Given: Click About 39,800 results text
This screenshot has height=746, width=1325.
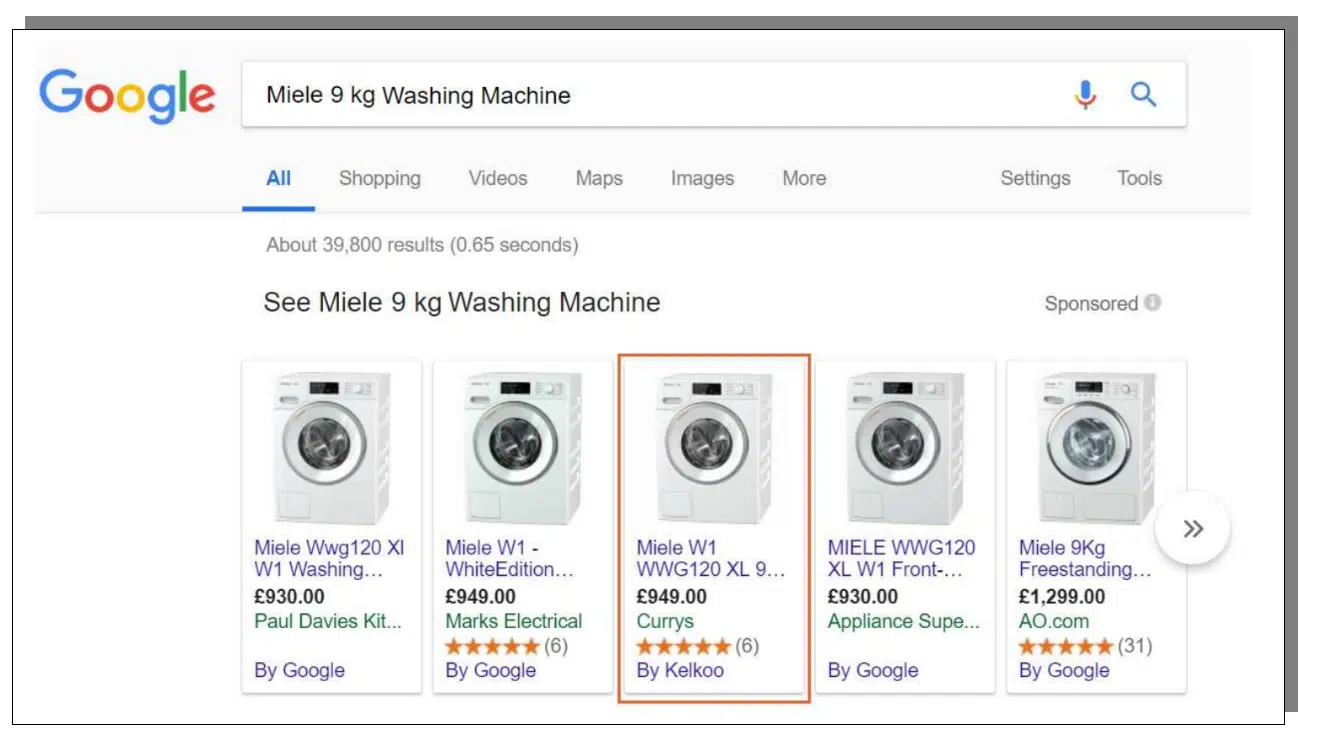Looking at the screenshot, I should (422, 245).
